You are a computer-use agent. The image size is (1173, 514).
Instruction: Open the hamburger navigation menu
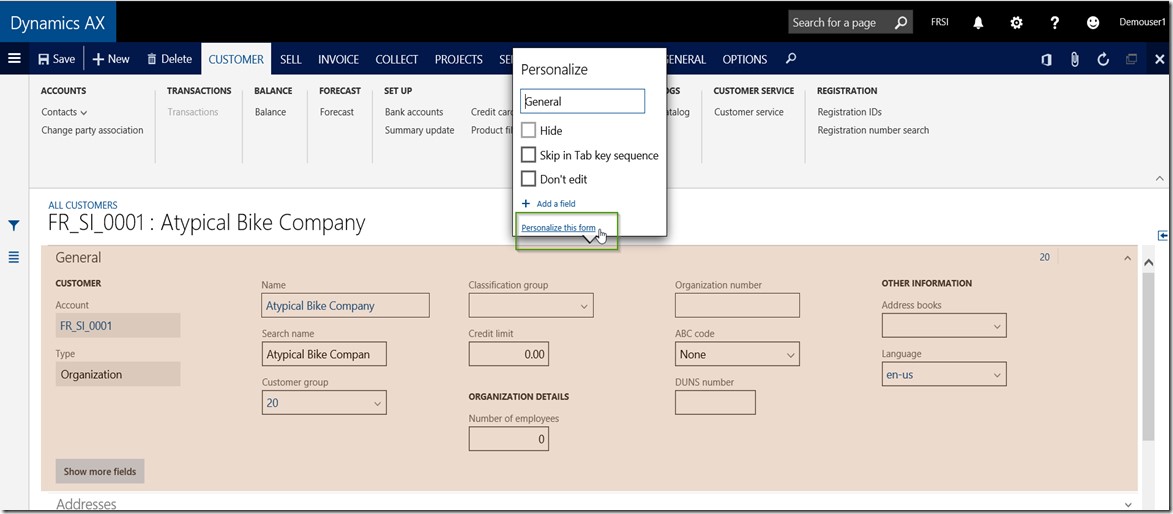pos(15,59)
